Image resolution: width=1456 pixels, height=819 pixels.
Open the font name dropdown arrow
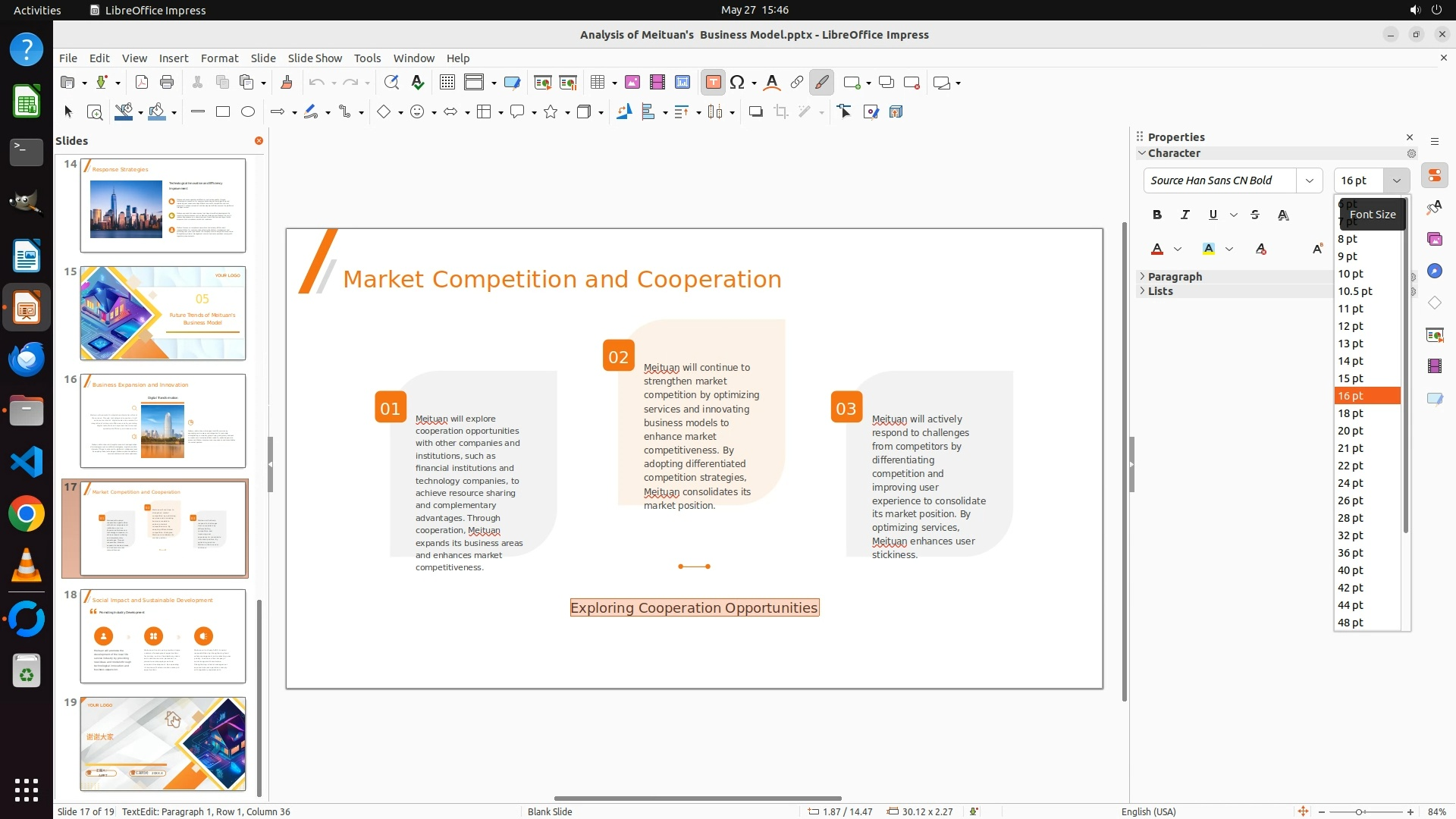(1310, 180)
